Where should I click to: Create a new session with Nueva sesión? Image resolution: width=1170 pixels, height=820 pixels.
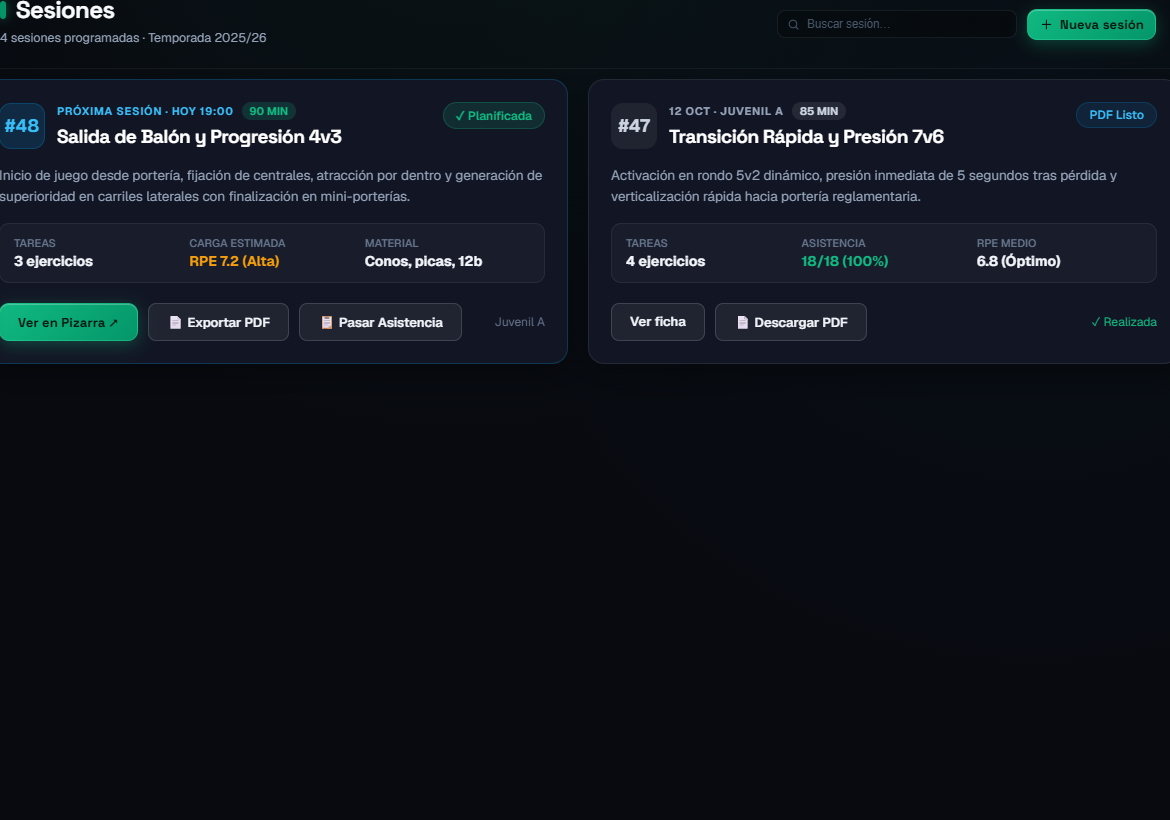click(x=1091, y=25)
